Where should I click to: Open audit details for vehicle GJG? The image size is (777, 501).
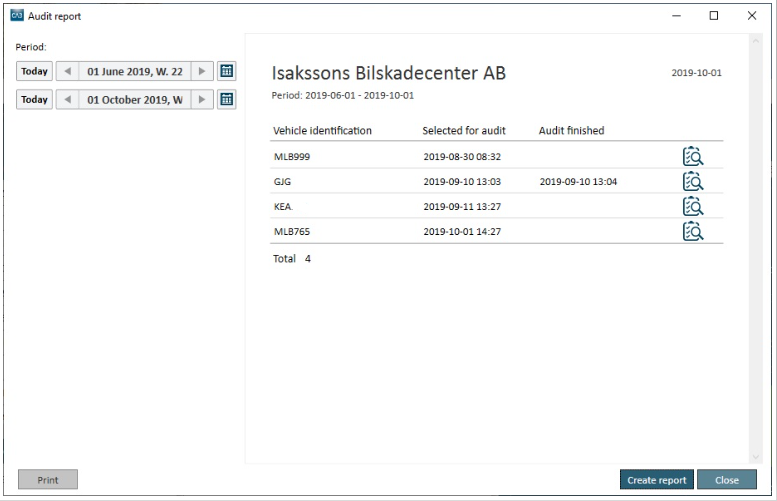tap(692, 181)
